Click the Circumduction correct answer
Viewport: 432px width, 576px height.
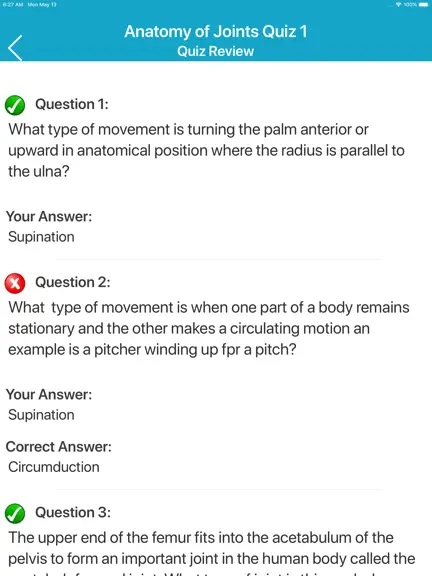coord(54,467)
